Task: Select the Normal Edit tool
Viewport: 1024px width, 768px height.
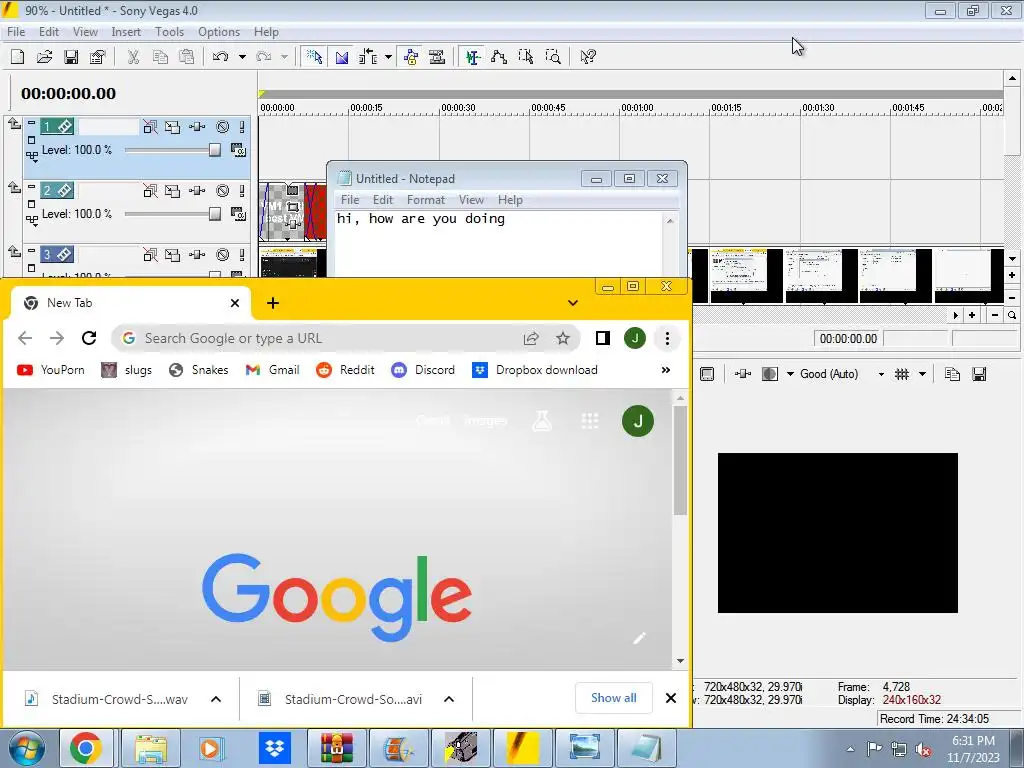Action: 472,57
